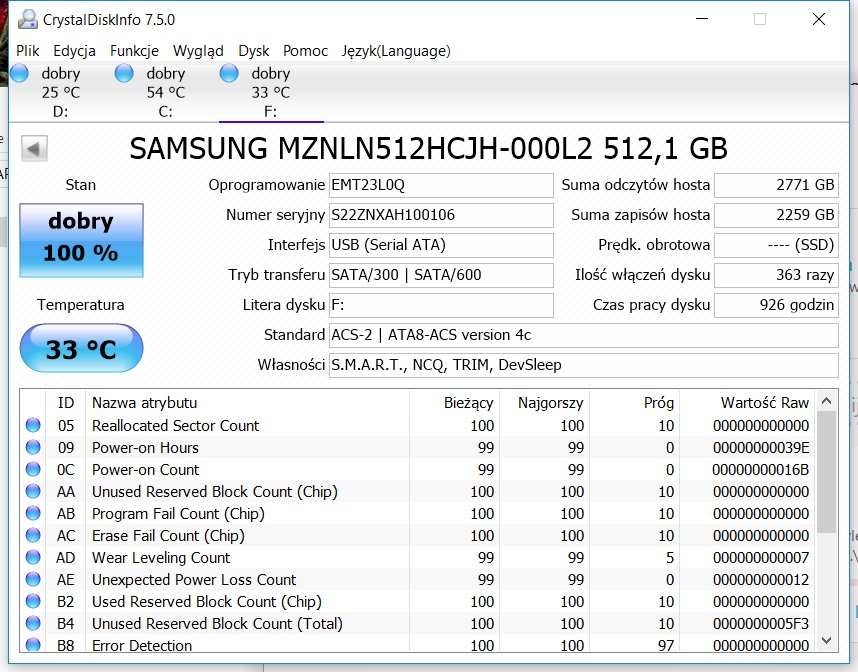
Task: Click the Wear Leveling Count status orb
Action: pyautogui.click(x=33, y=558)
